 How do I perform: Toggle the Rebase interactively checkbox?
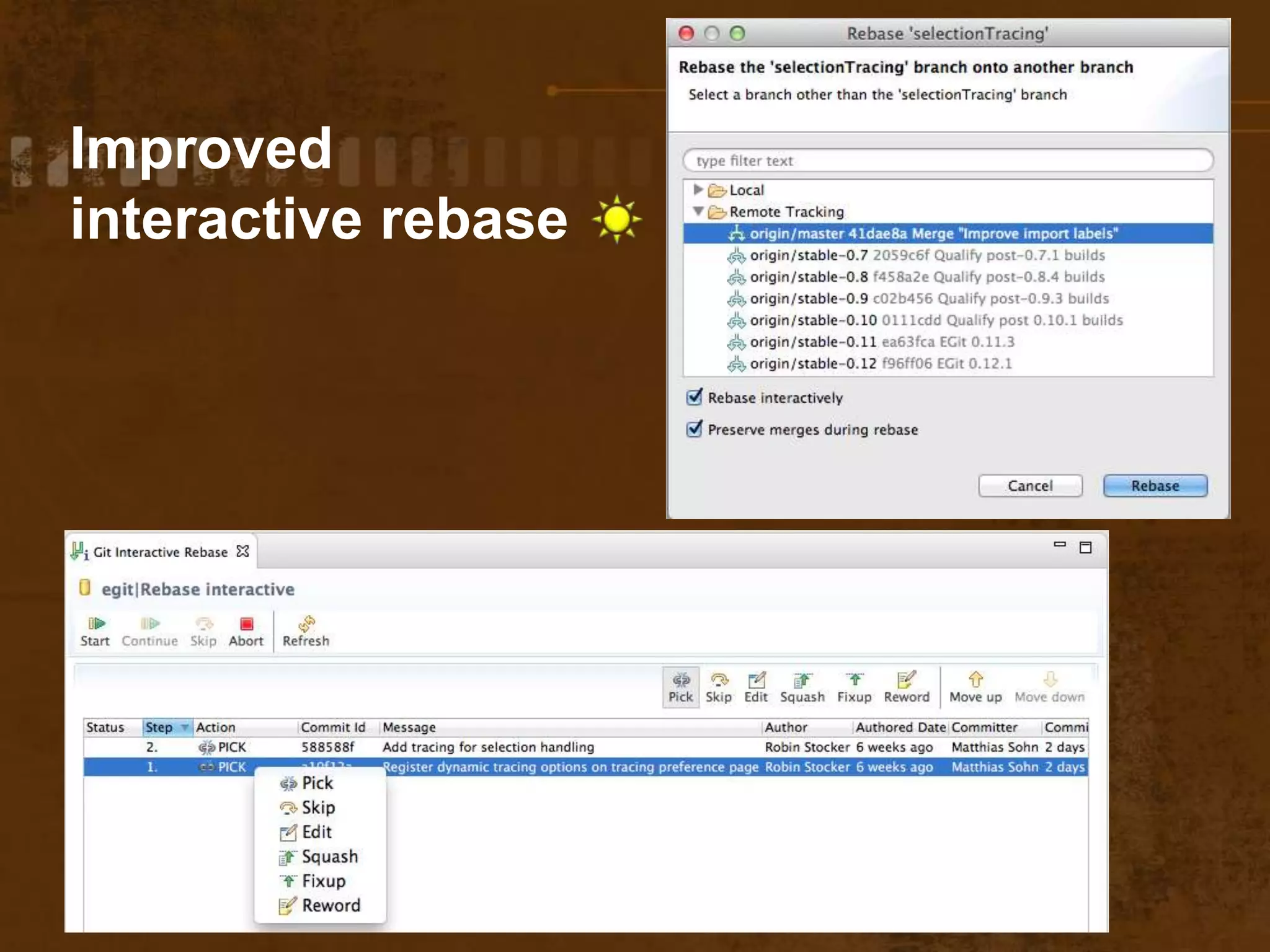pos(695,397)
